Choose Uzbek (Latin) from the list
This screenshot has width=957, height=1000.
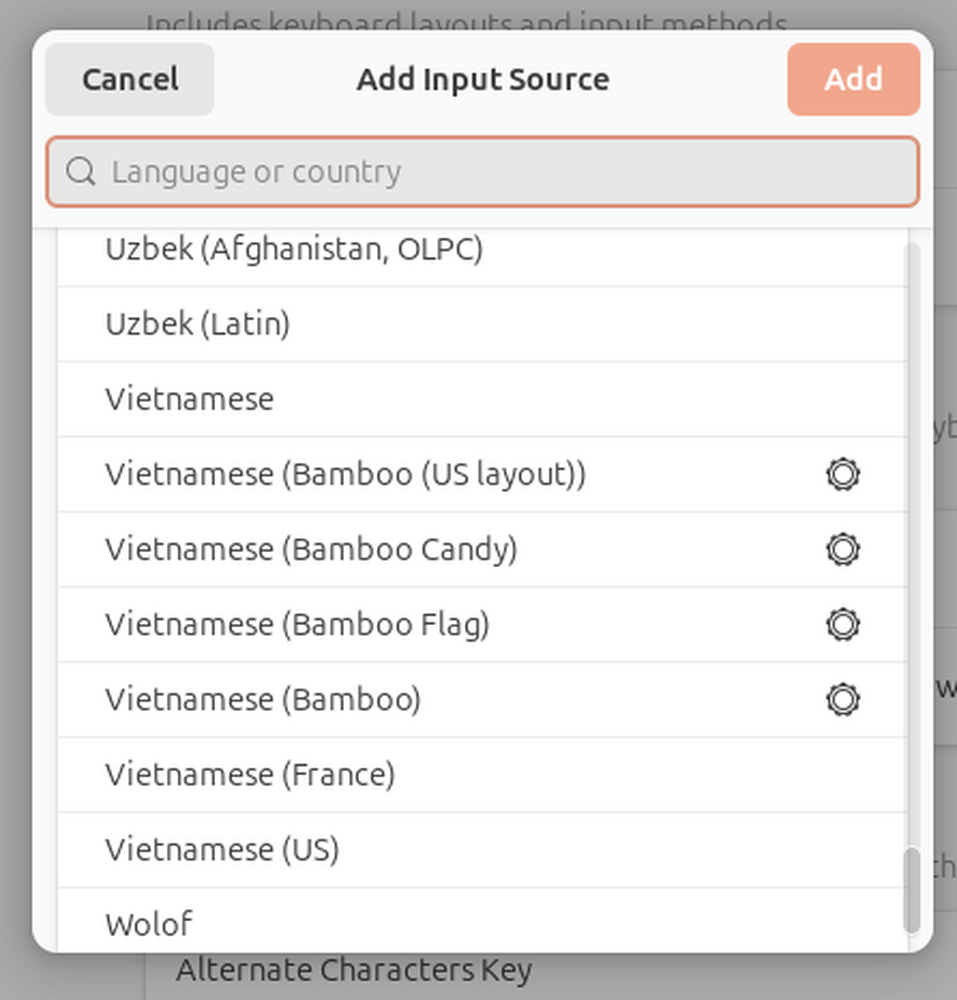click(x=198, y=324)
